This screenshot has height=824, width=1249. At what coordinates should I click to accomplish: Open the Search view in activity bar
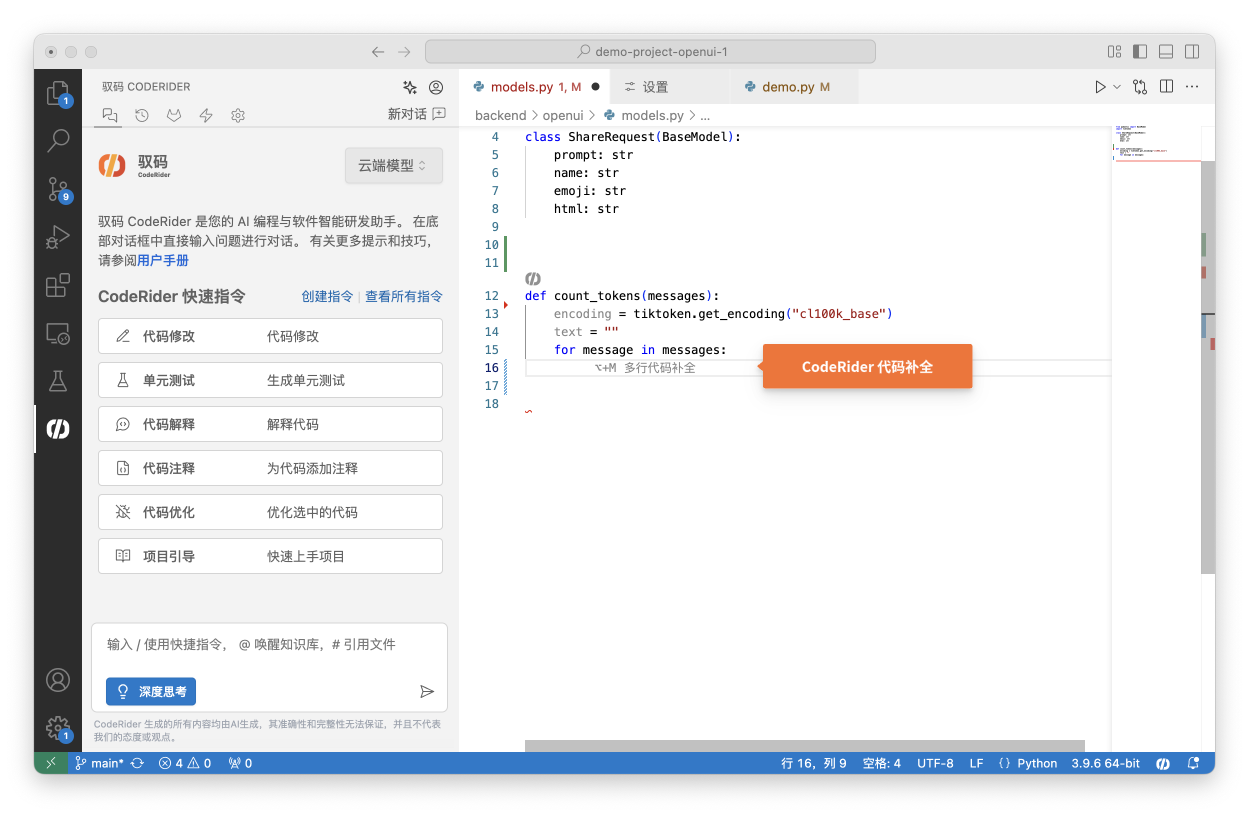58,140
